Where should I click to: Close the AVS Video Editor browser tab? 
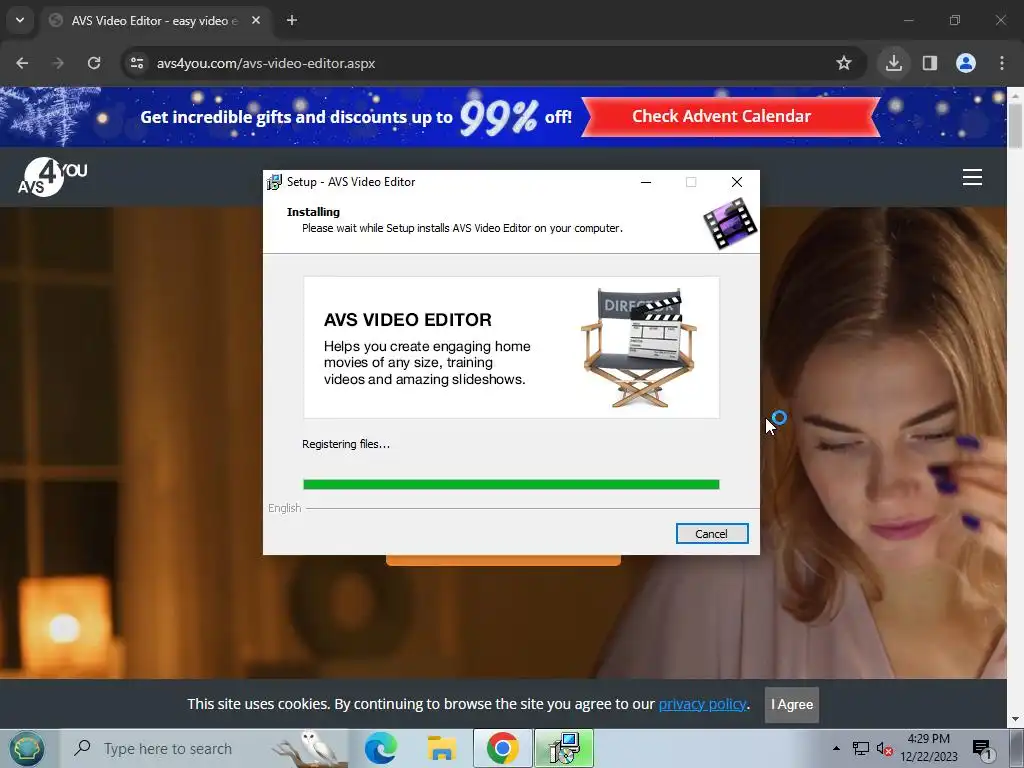(256, 20)
